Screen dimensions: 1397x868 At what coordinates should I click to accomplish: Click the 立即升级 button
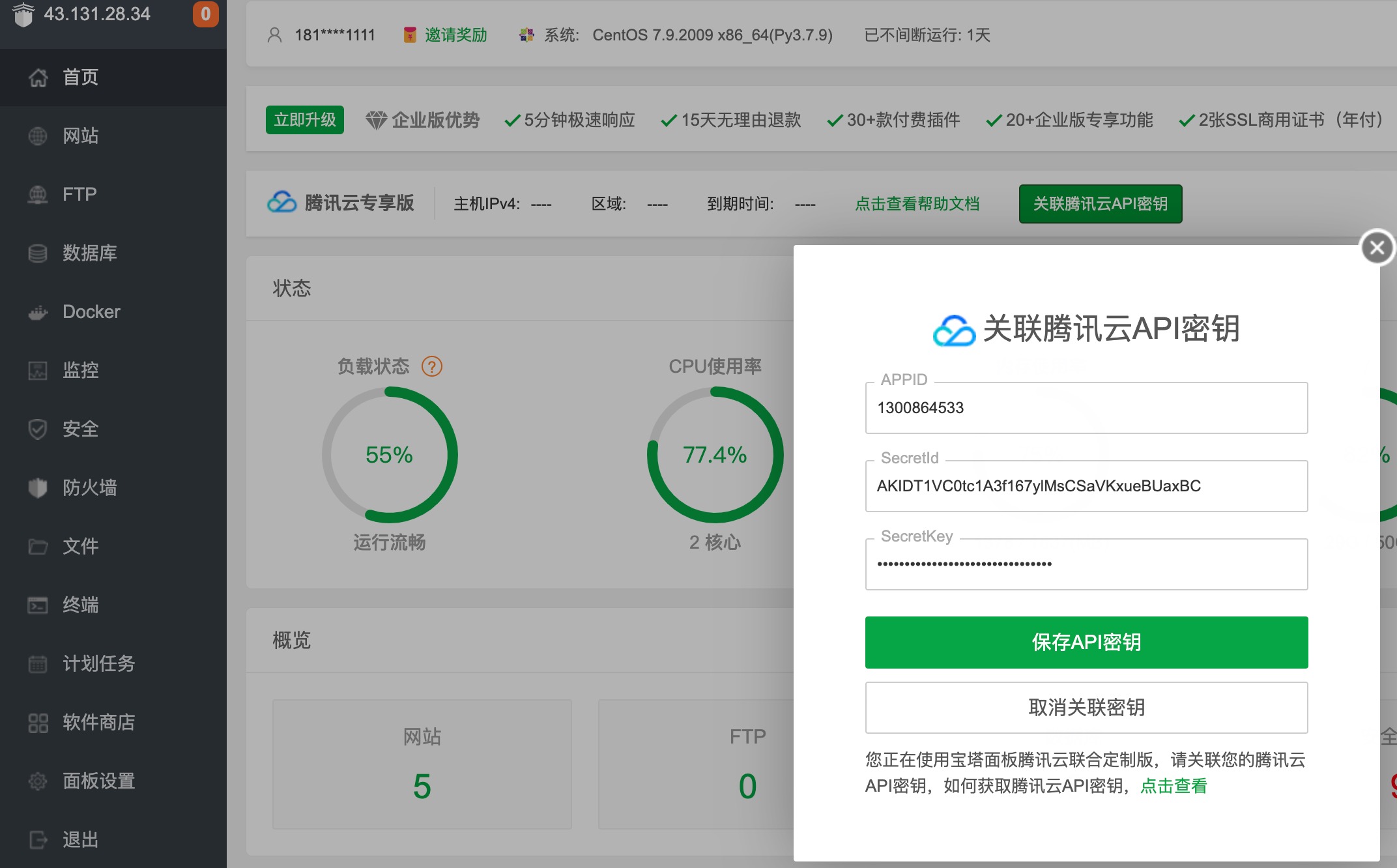304,120
